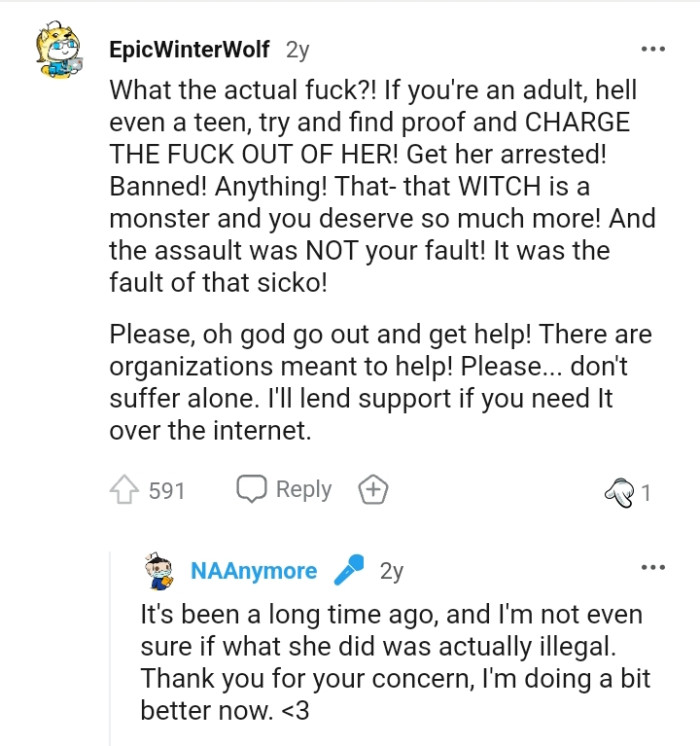Click the 2y timestamp beside NAAnymore
The width and height of the screenshot is (700, 746).
coord(391,571)
